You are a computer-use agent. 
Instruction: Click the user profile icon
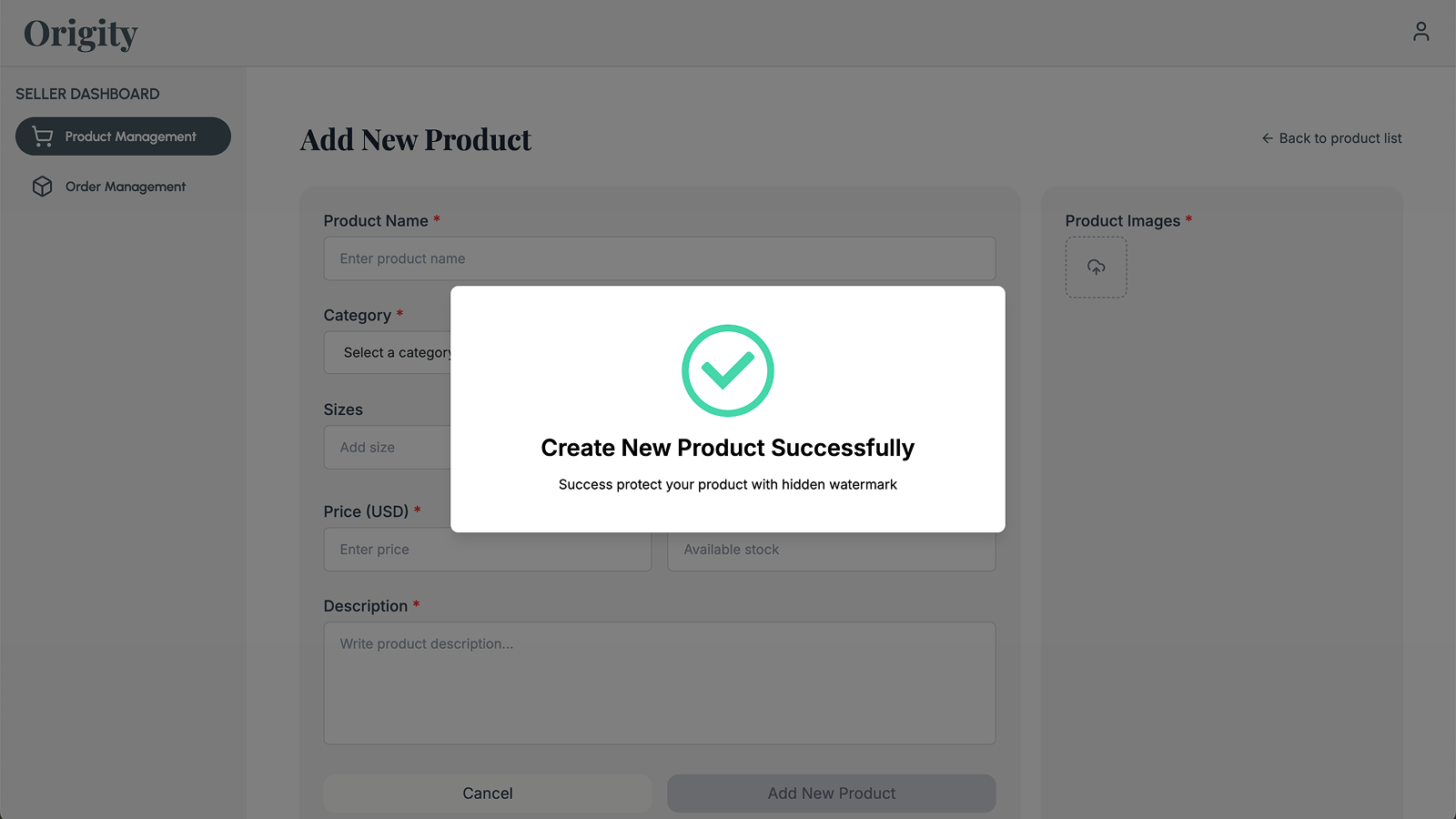(1421, 32)
